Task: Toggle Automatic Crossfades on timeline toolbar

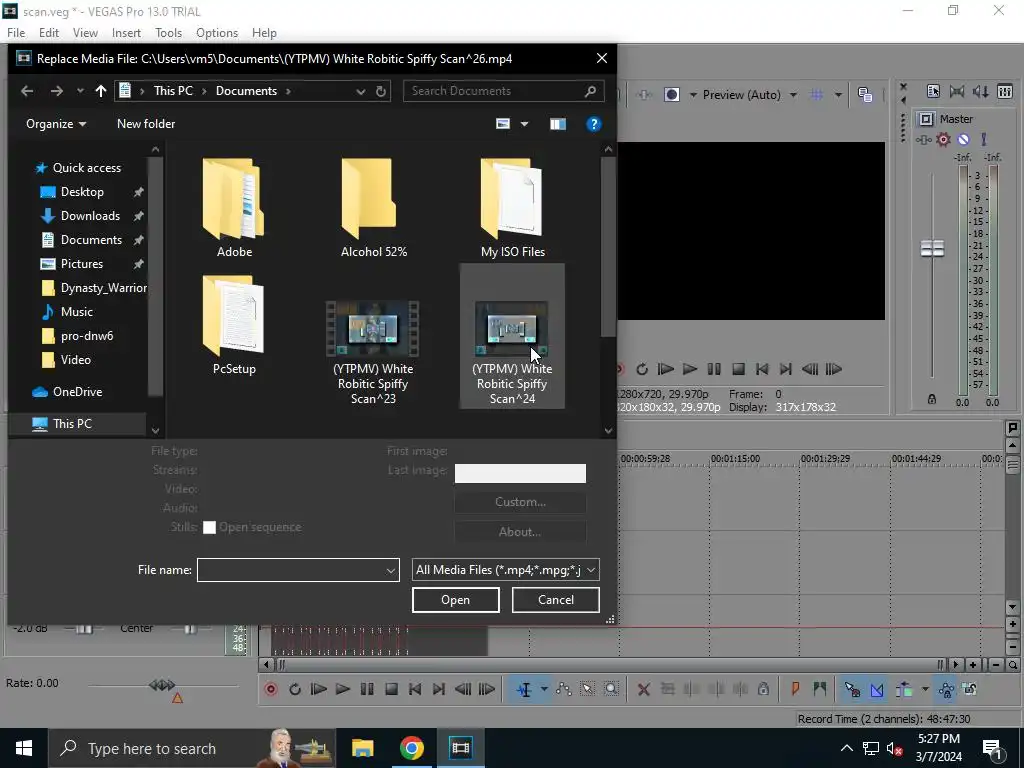Action: click(x=877, y=688)
